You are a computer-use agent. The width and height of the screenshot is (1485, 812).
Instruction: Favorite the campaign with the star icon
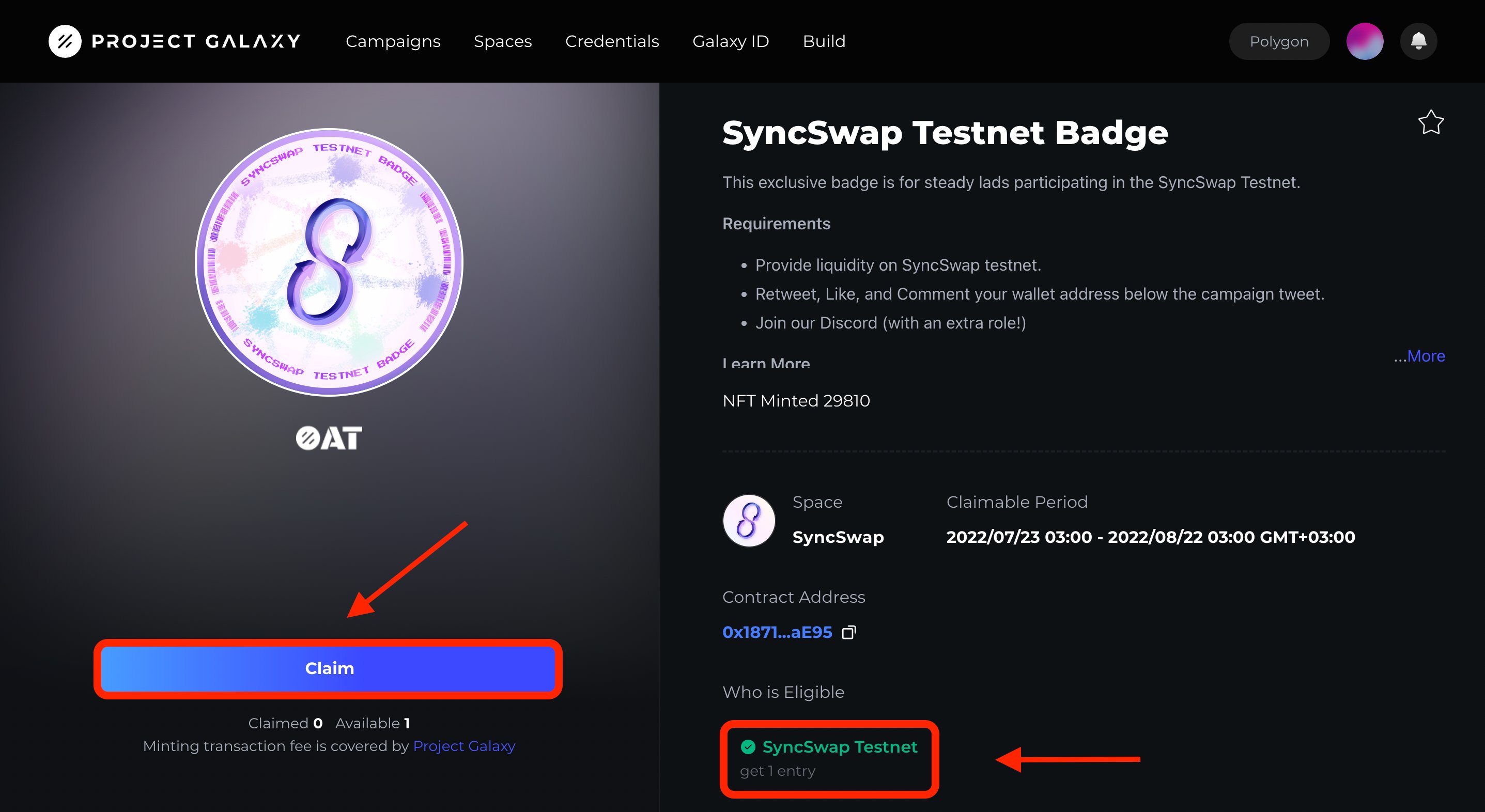(1430, 122)
